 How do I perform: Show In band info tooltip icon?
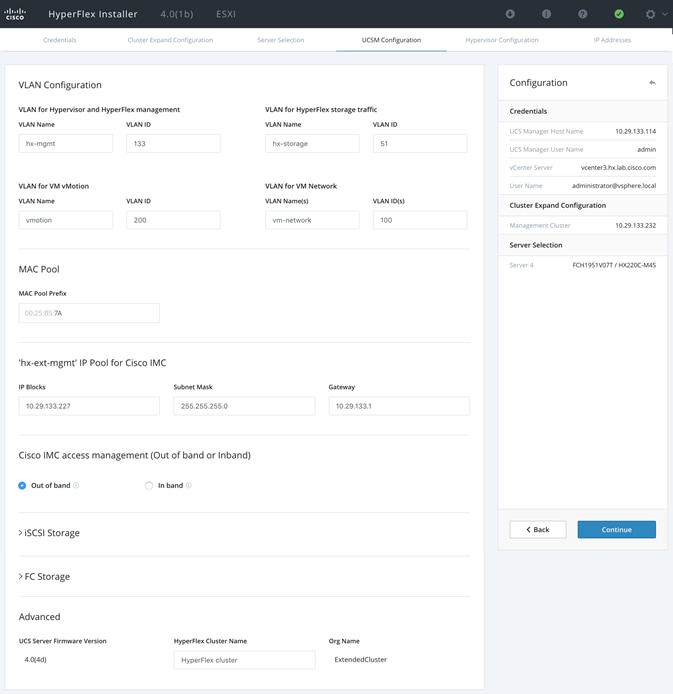tap(189, 486)
